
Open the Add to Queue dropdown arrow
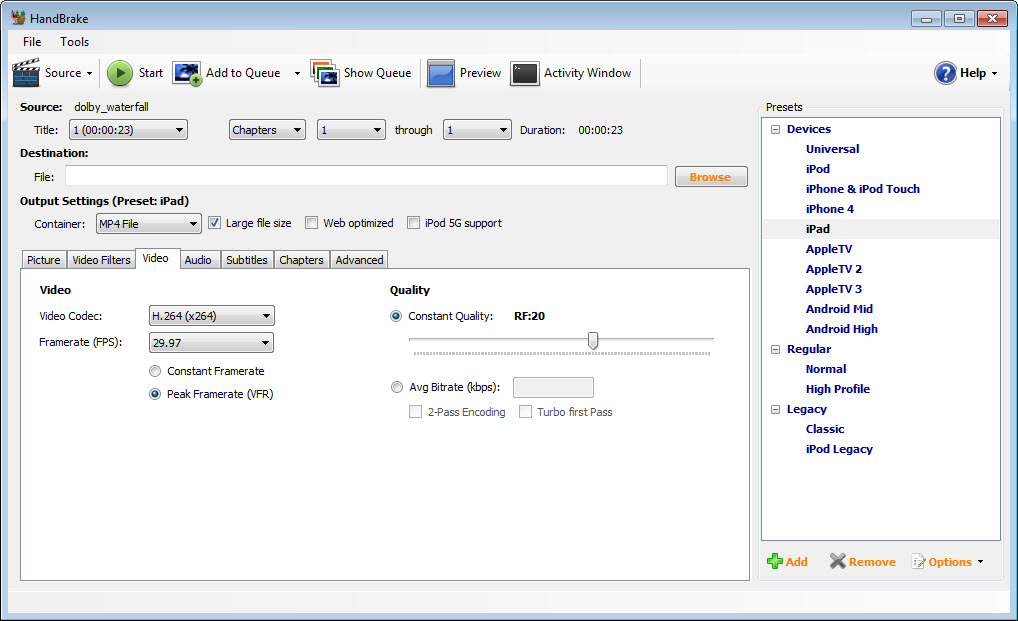[x=297, y=73]
